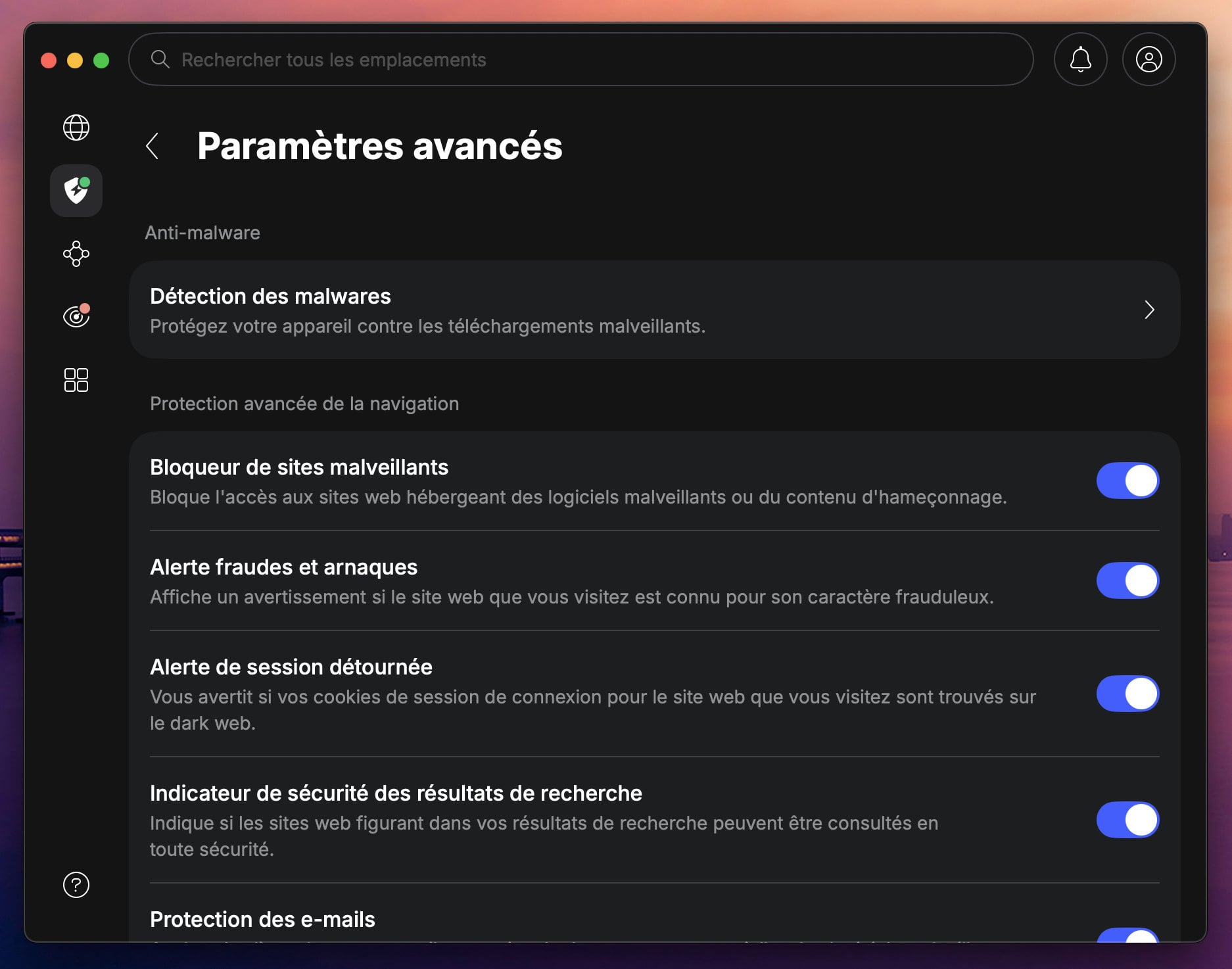This screenshot has height=969, width=1232.
Task: Click the Détection des malwares title
Action: pyautogui.click(x=270, y=296)
